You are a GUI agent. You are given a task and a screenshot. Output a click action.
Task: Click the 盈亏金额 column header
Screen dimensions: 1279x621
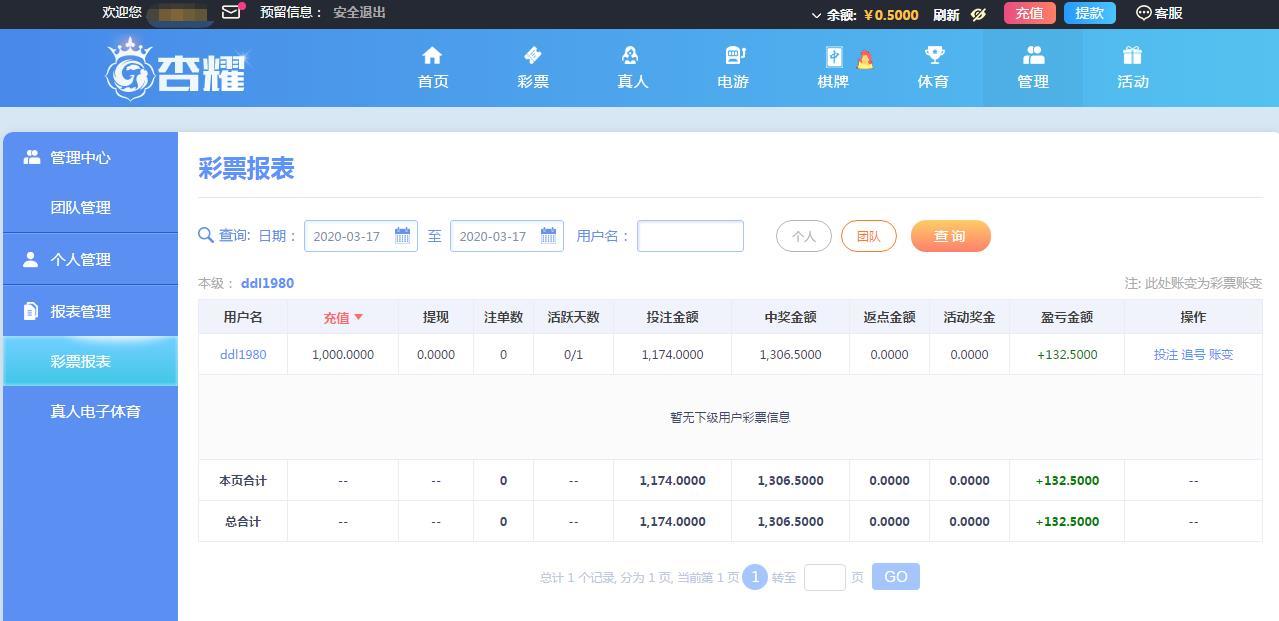pos(1067,317)
